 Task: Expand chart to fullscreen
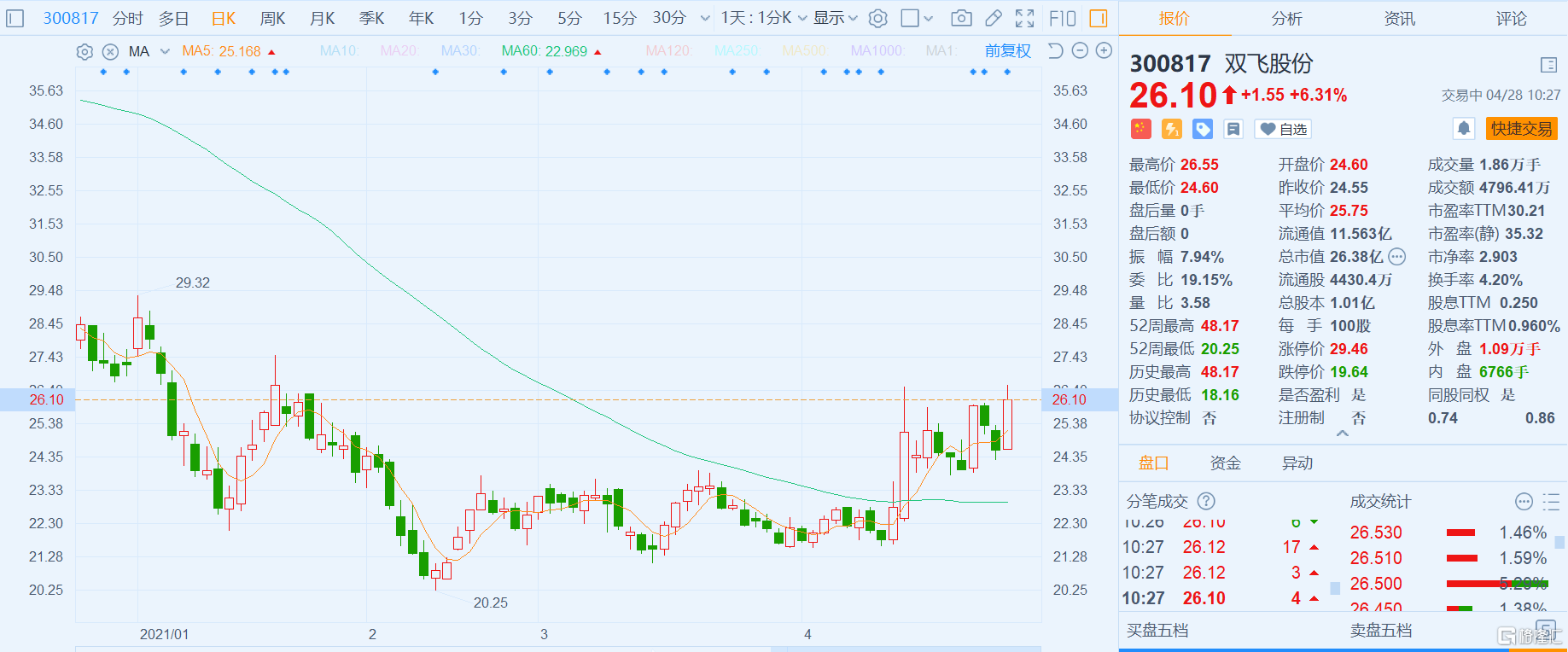click(x=1025, y=18)
